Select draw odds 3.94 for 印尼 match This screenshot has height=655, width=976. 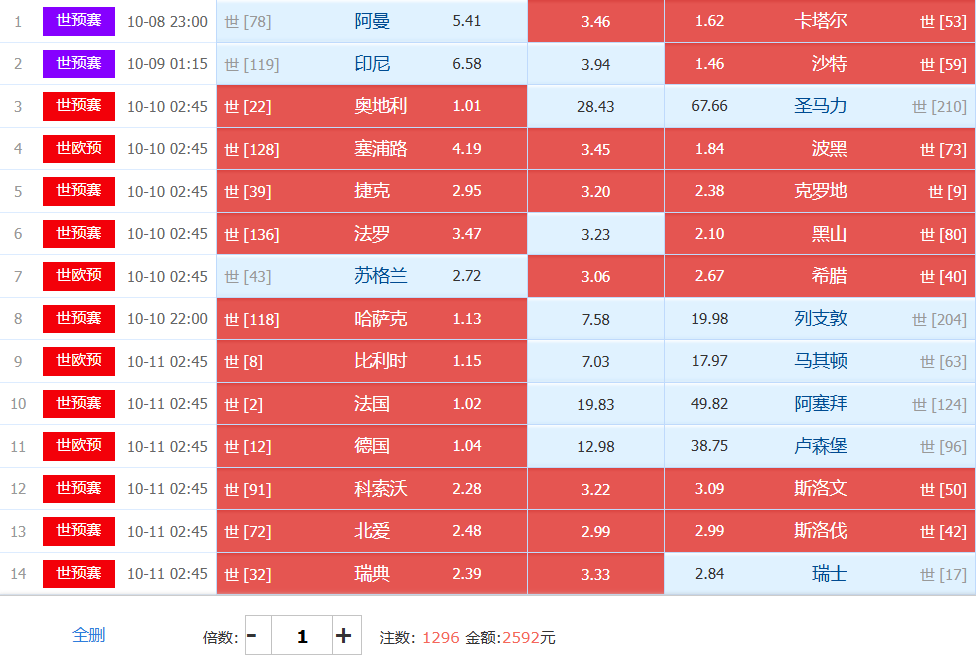(595, 64)
